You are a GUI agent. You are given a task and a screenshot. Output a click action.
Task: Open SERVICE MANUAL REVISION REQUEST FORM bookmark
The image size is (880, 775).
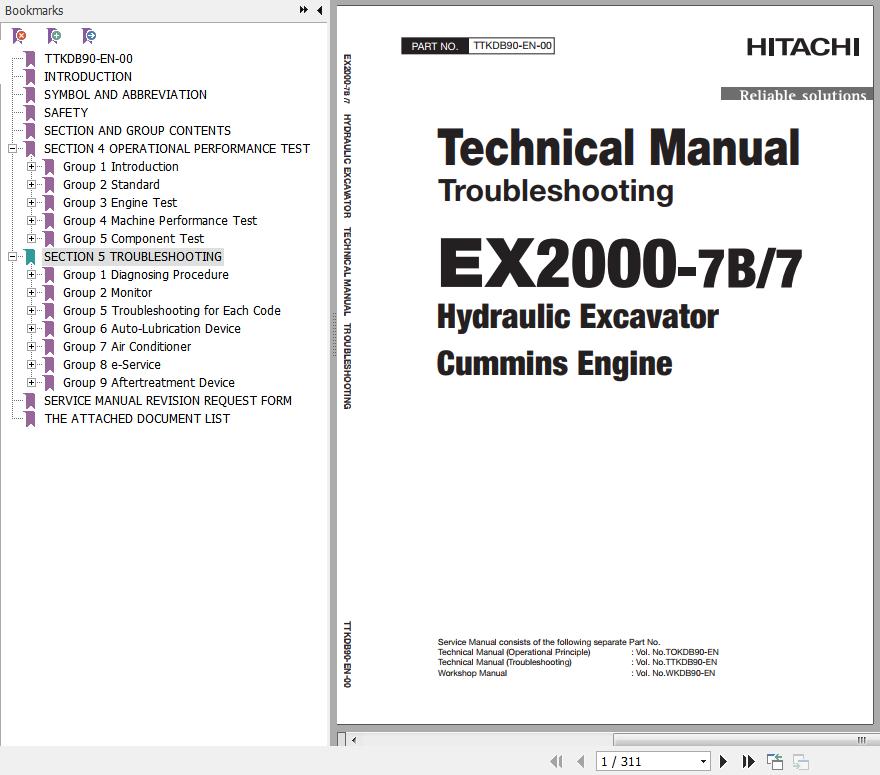[x=168, y=400]
